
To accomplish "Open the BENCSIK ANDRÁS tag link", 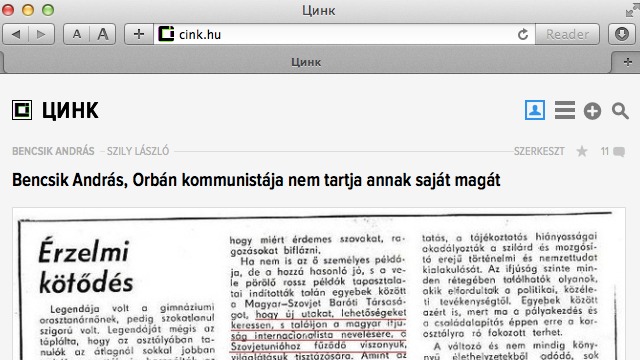I will point(53,151).
